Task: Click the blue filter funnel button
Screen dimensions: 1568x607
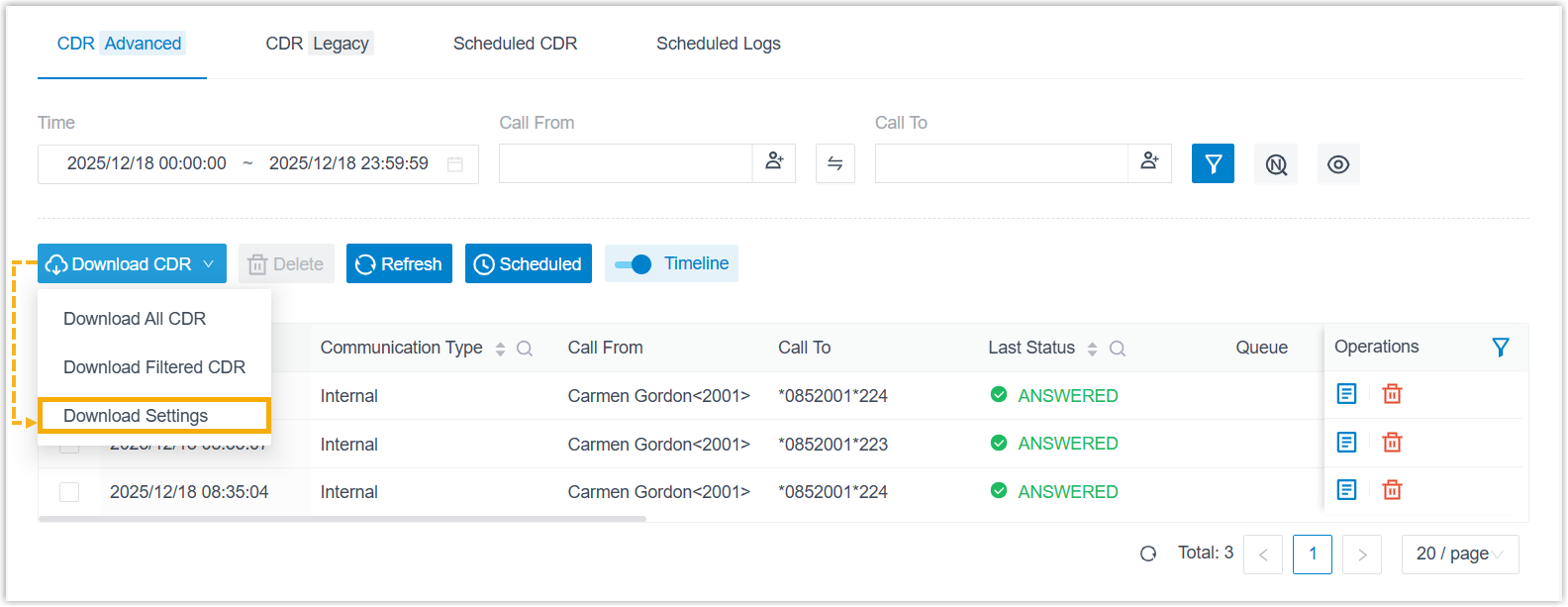Action: point(1213,164)
